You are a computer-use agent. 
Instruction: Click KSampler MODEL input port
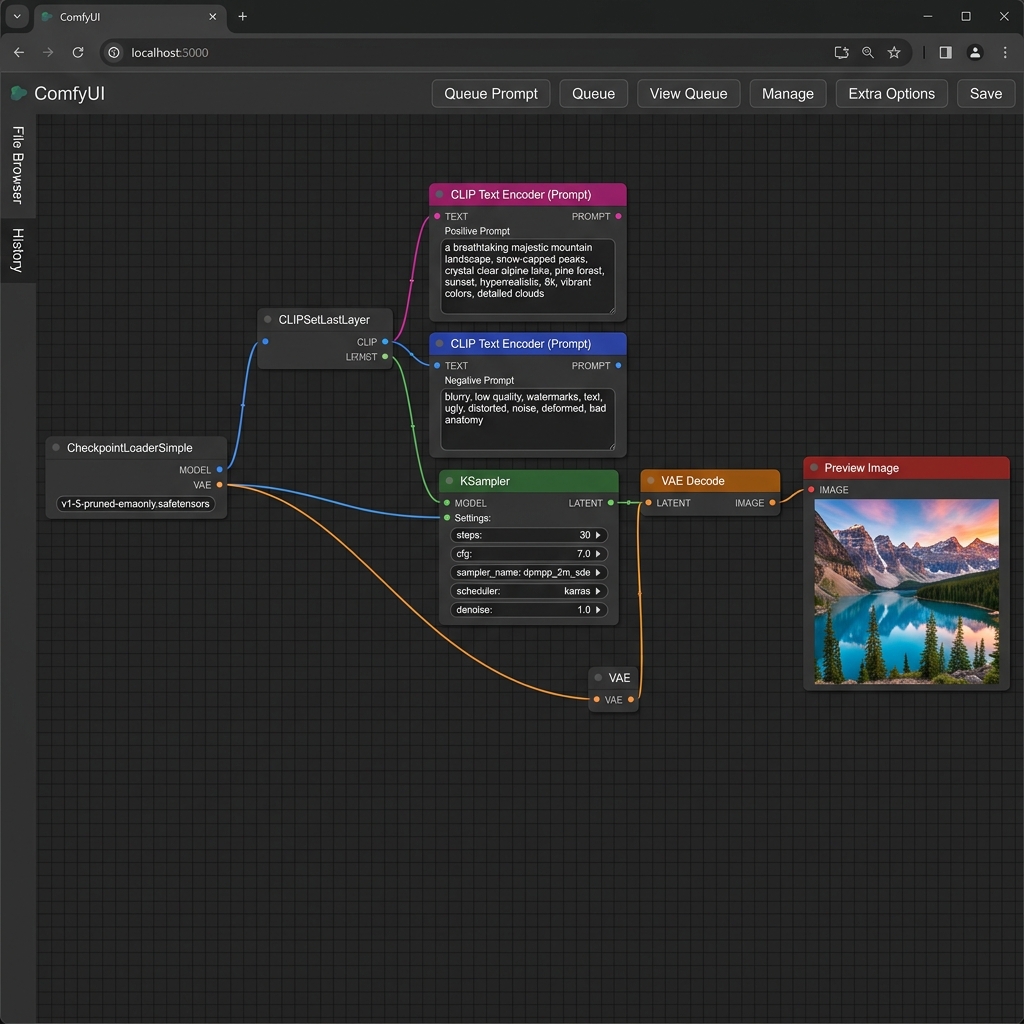[447, 503]
